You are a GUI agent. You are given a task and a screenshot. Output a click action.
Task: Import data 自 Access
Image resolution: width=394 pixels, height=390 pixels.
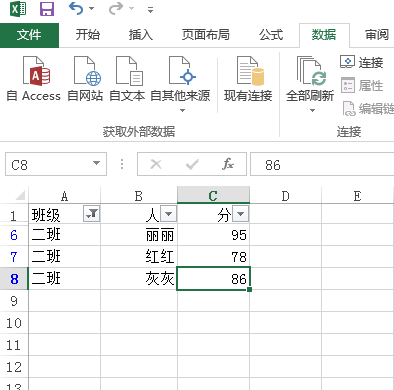pos(33,79)
